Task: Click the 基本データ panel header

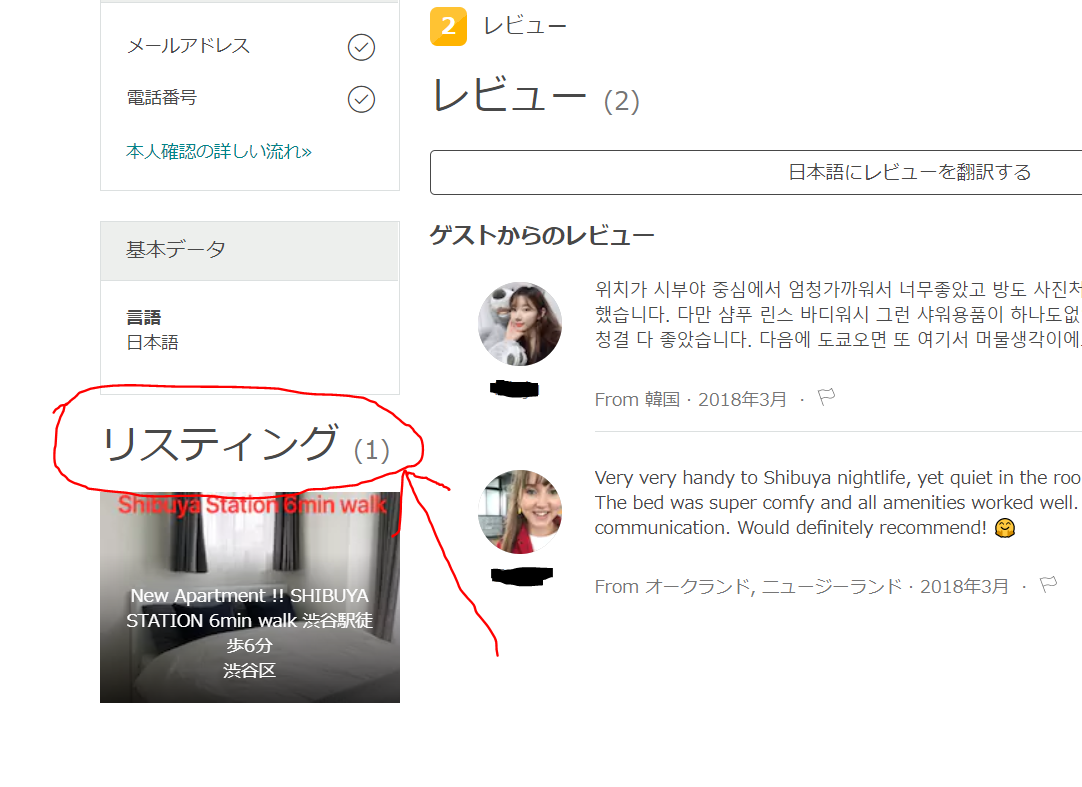Action: coord(250,250)
